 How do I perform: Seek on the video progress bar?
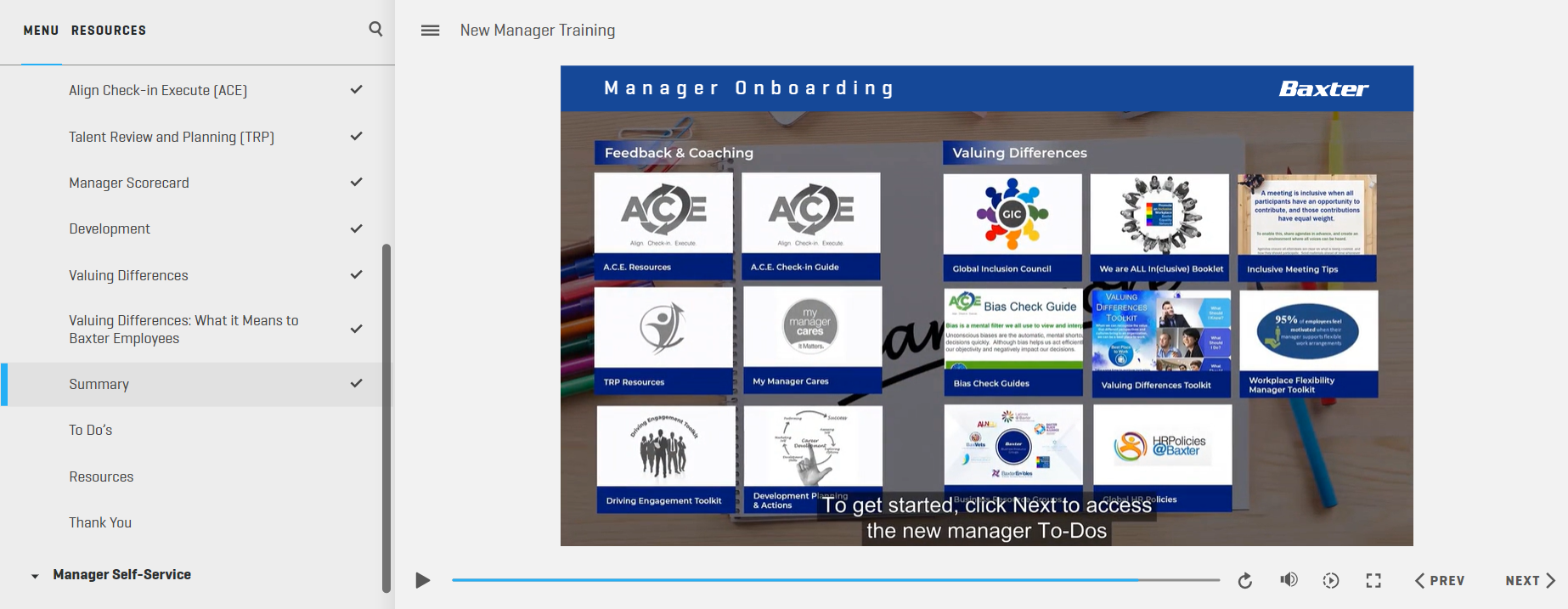[x=836, y=580]
